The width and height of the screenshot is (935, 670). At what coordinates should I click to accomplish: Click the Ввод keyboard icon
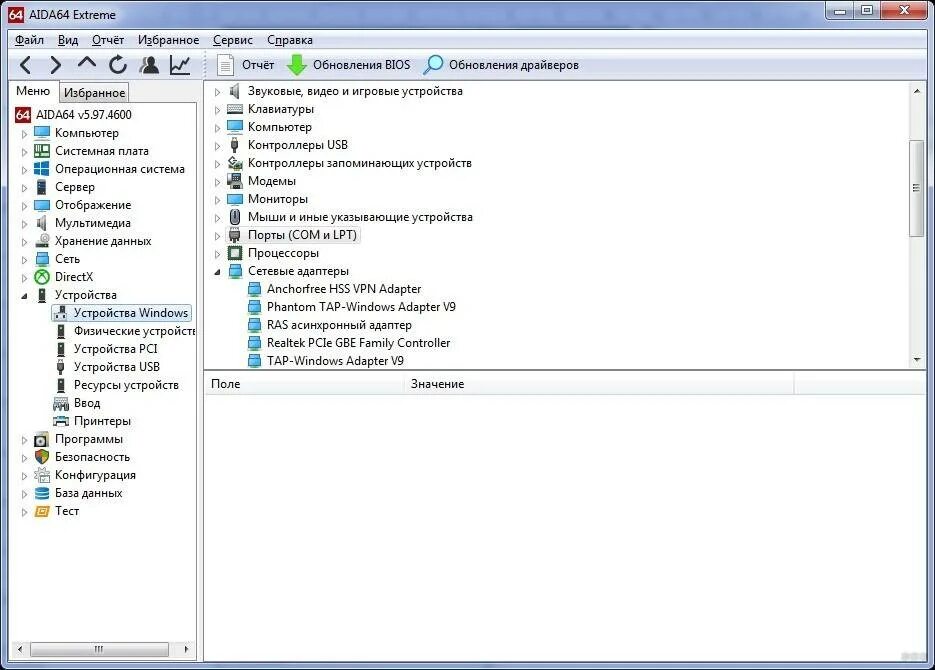point(61,404)
